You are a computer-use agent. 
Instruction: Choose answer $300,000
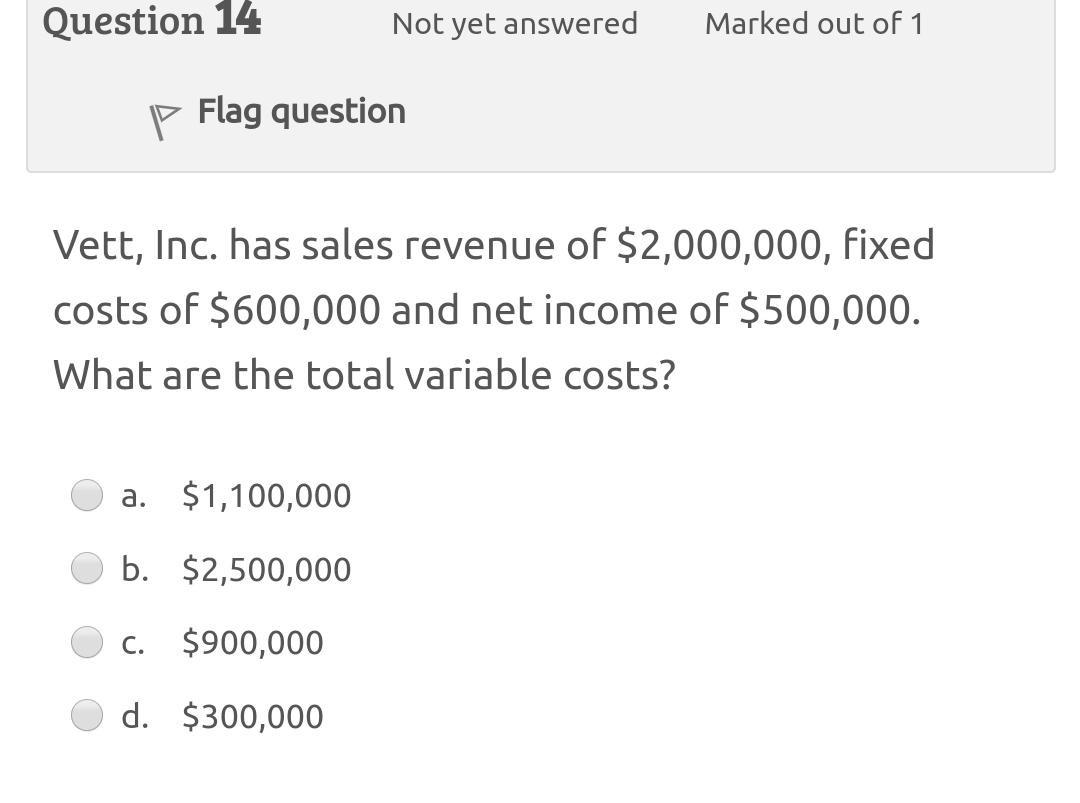point(252,715)
